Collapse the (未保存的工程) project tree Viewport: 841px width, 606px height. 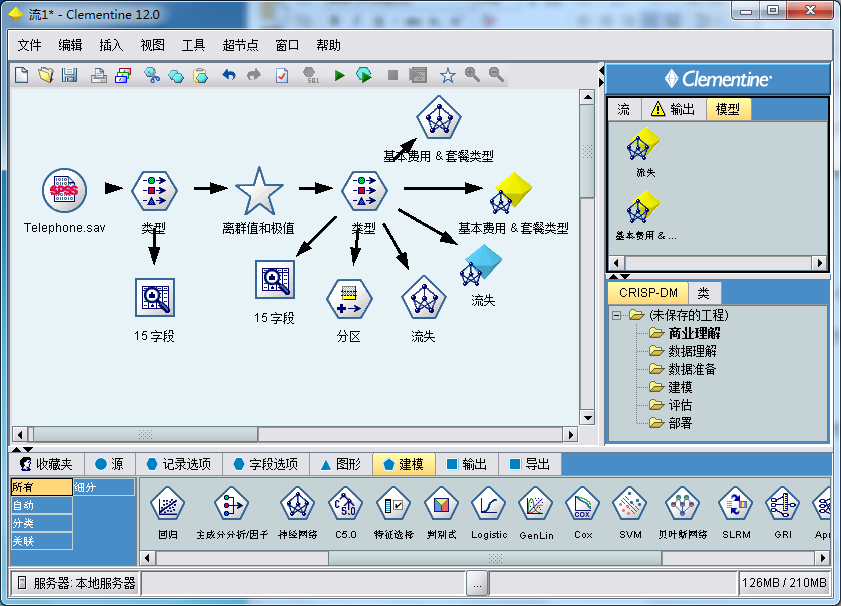point(617,315)
